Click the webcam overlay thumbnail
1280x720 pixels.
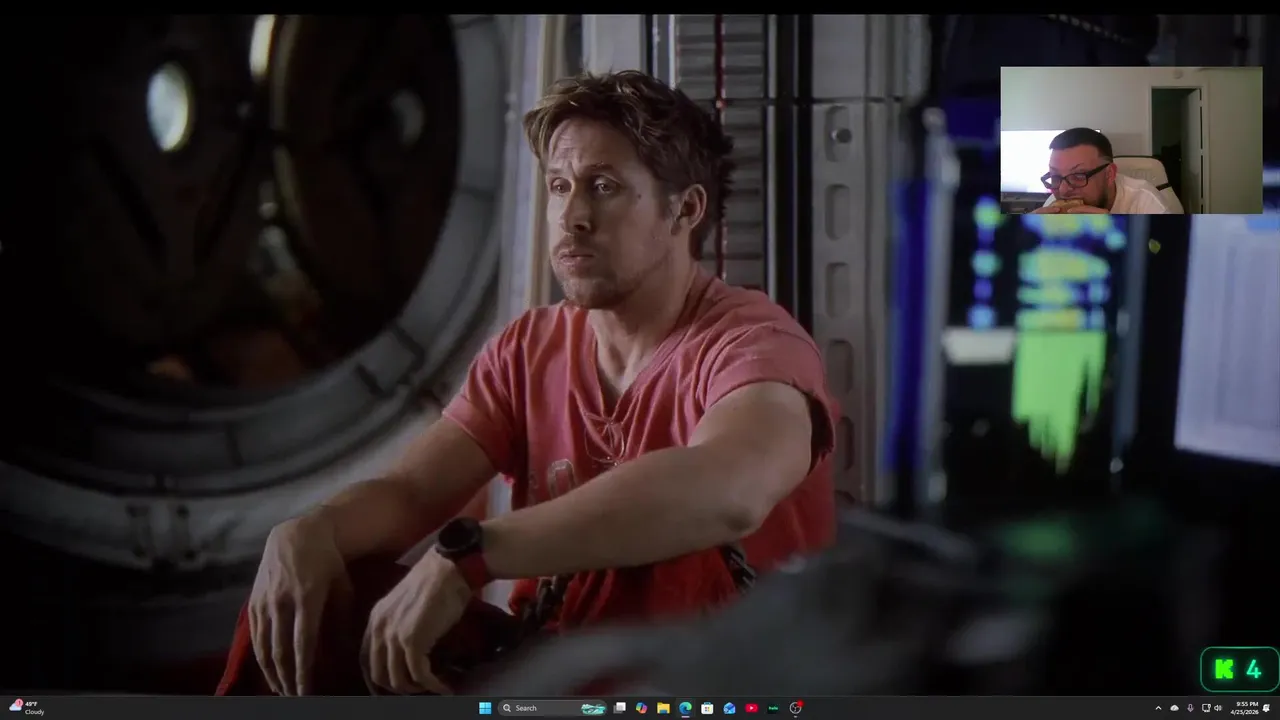pyautogui.click(x=1131, y=140)
